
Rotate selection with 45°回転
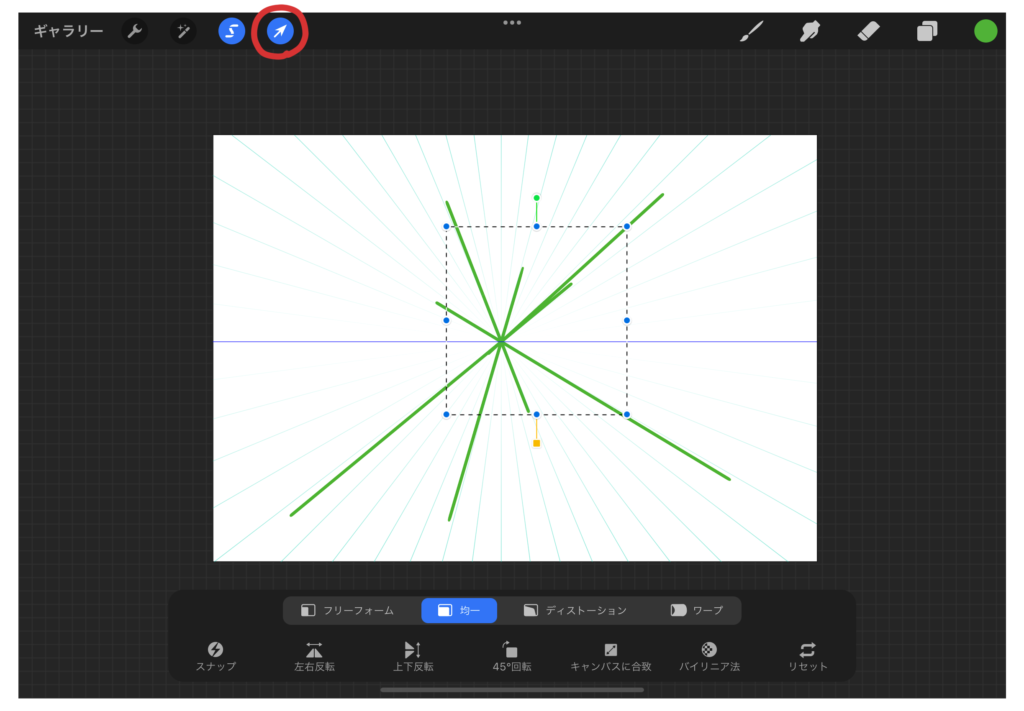point(511,656)
